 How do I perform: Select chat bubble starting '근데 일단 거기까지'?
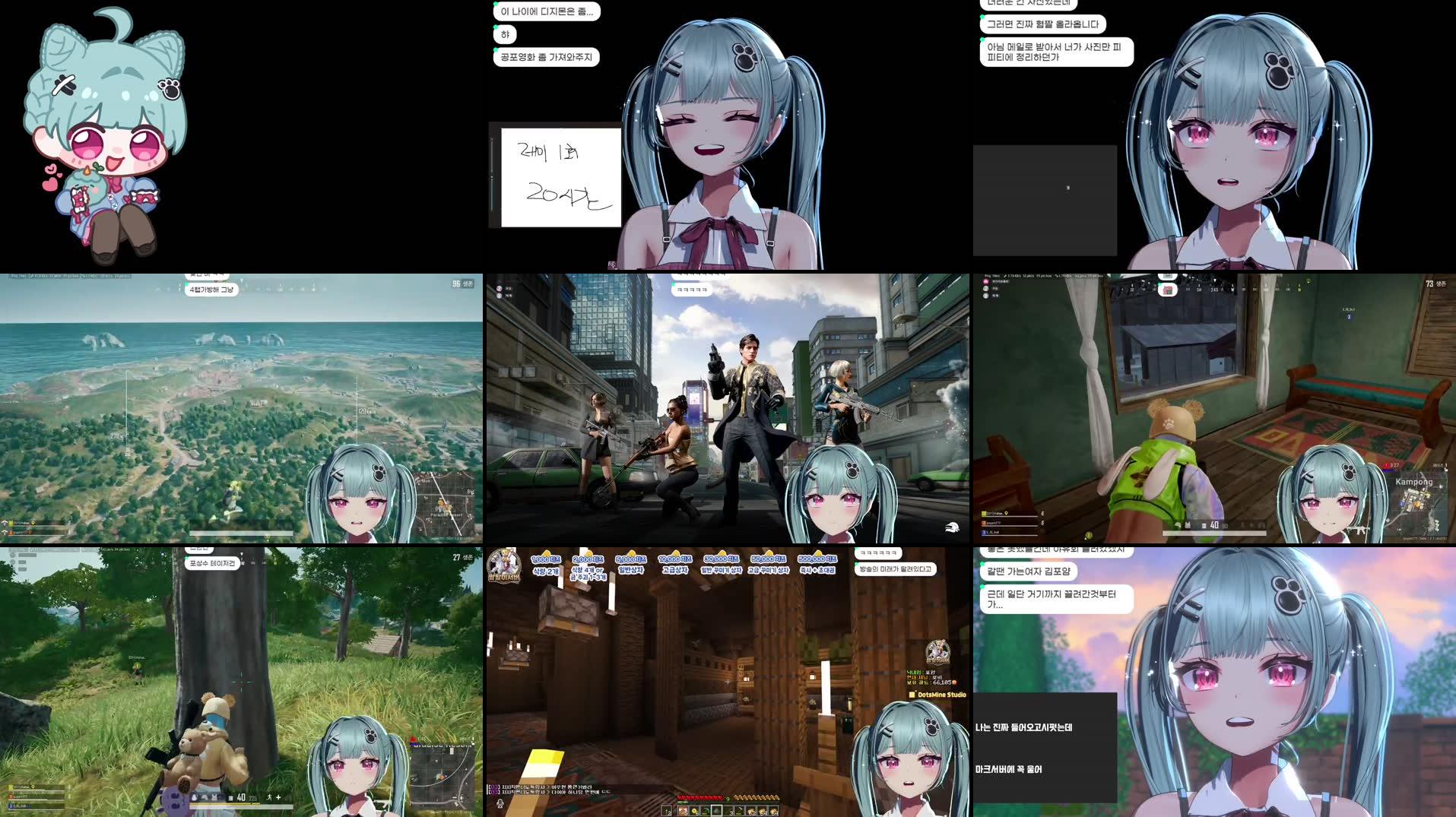point(1056,599)
